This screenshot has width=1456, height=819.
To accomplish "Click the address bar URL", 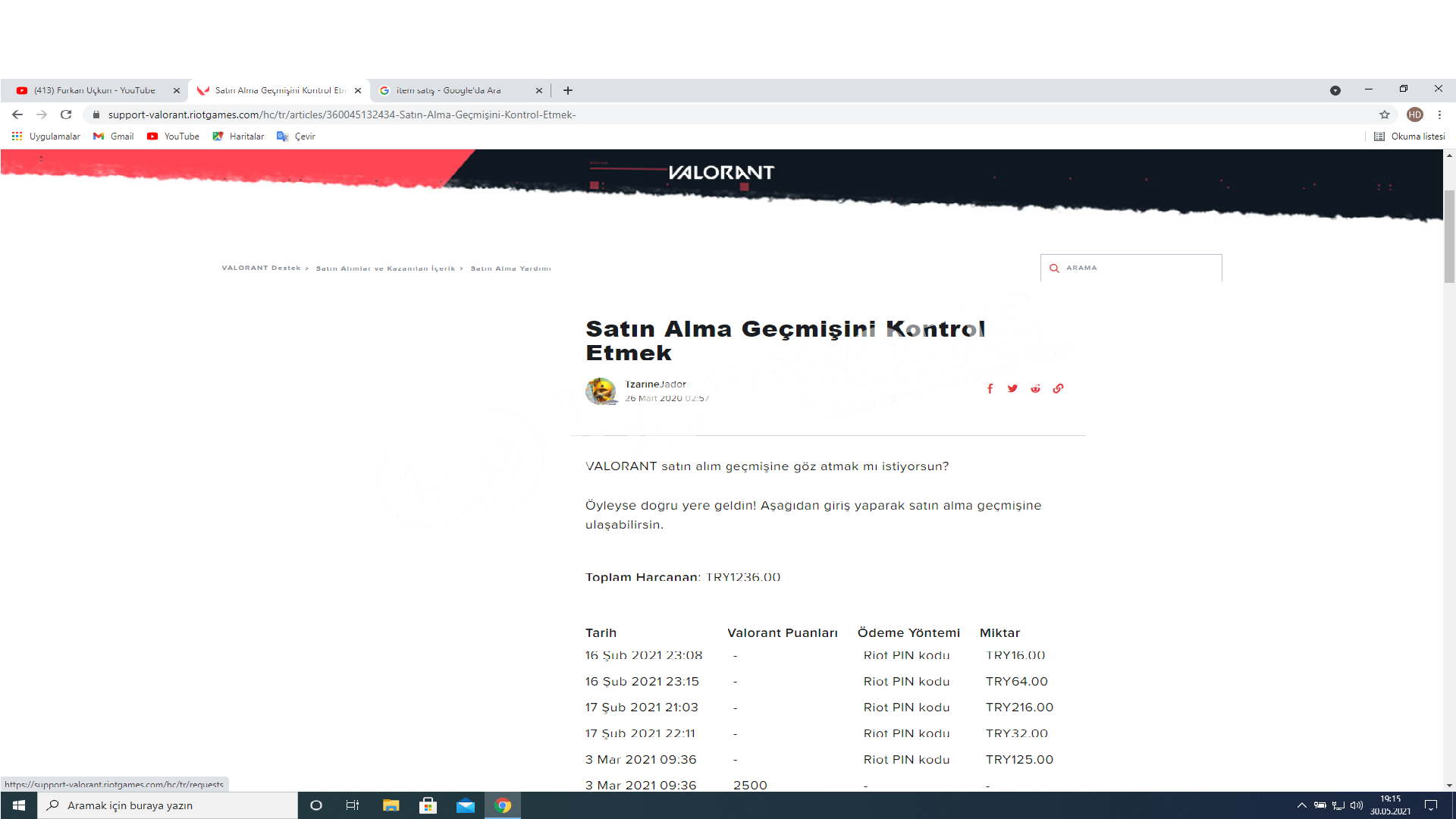I will click(342, 115).
